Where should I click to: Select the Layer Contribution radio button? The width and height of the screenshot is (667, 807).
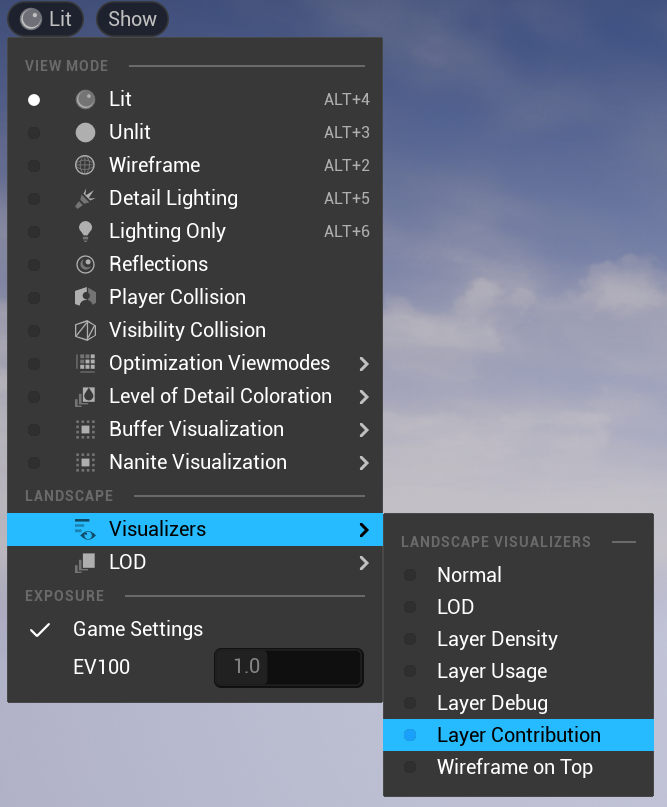pos(410,735)
